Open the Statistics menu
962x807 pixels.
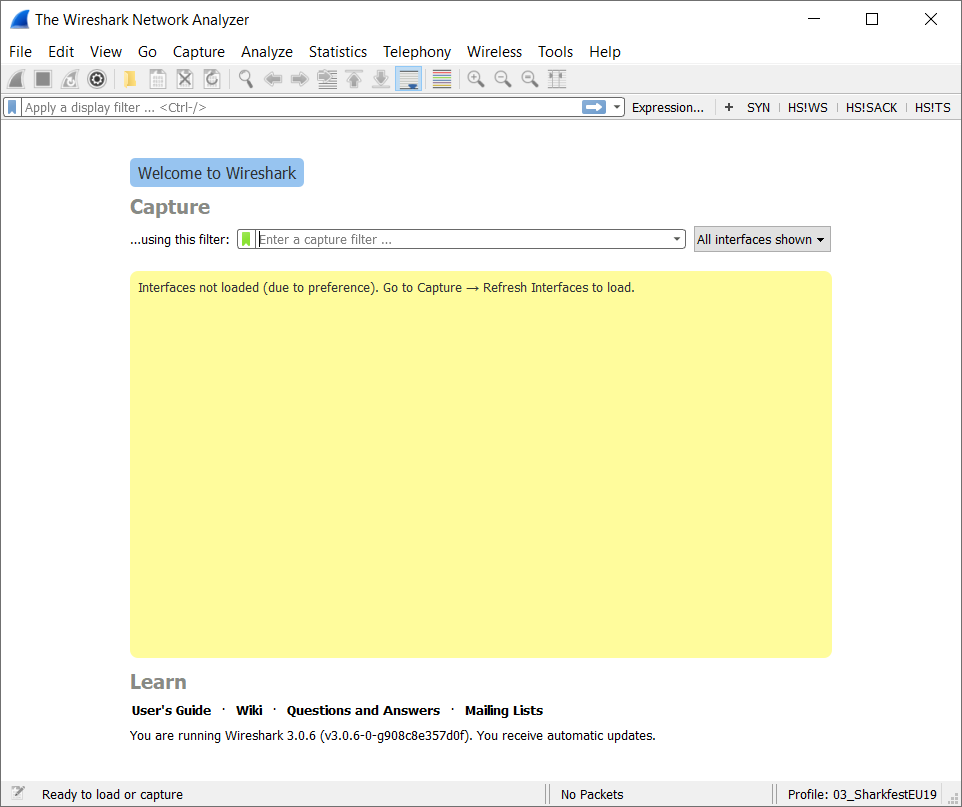click(x=337, y=51)
